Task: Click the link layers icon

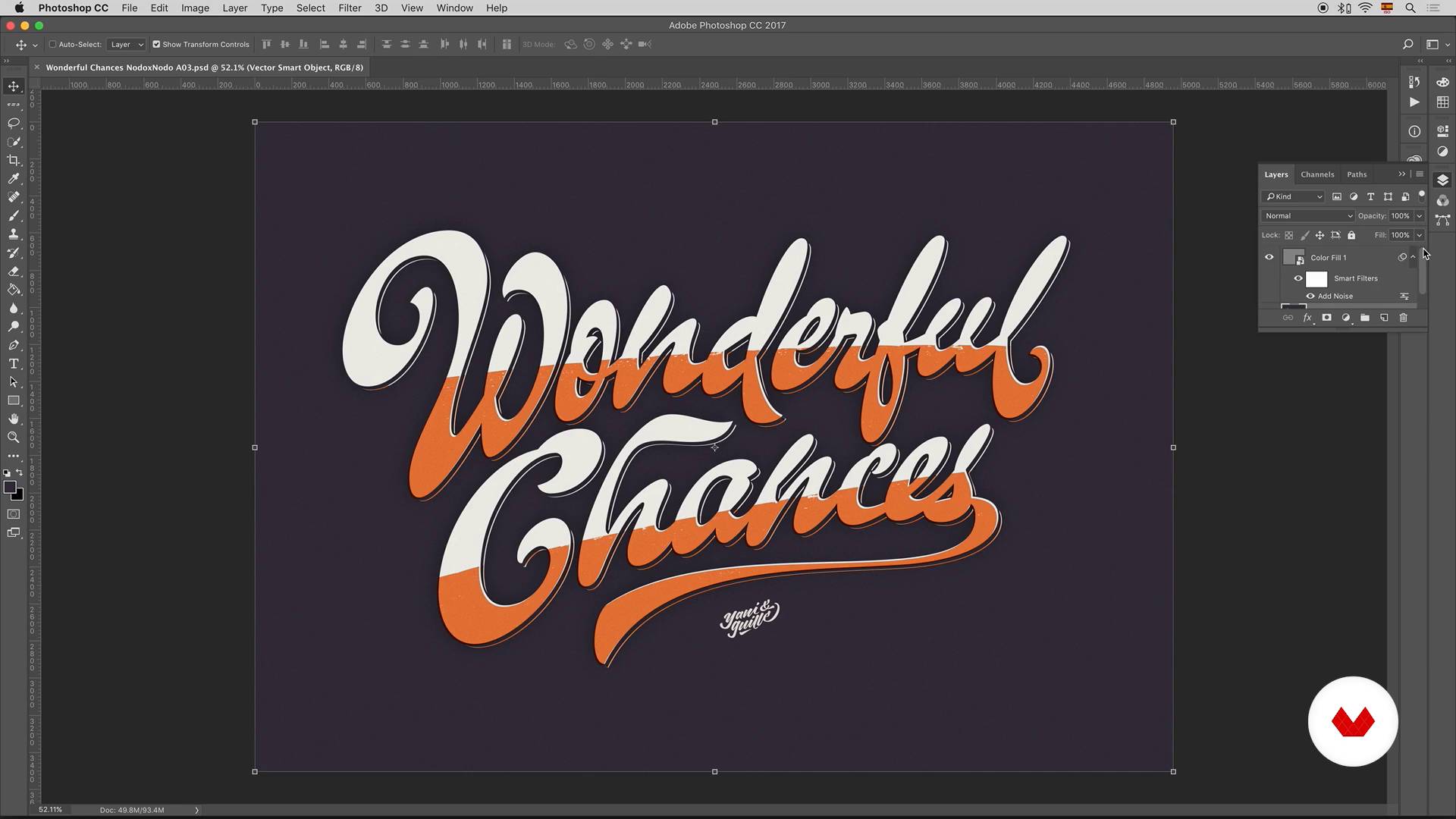Action: pyautogui.click(x=1288, y=318)
